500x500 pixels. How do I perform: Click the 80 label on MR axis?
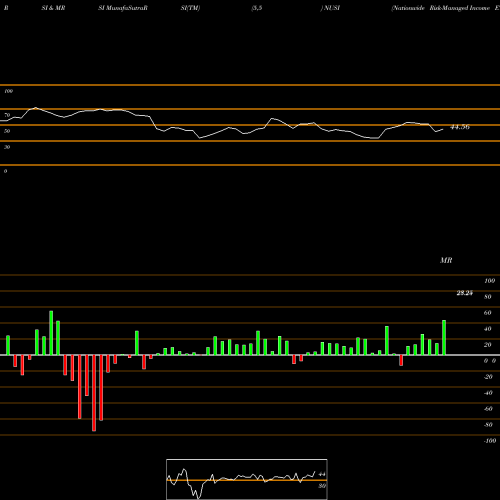[488, 297]
